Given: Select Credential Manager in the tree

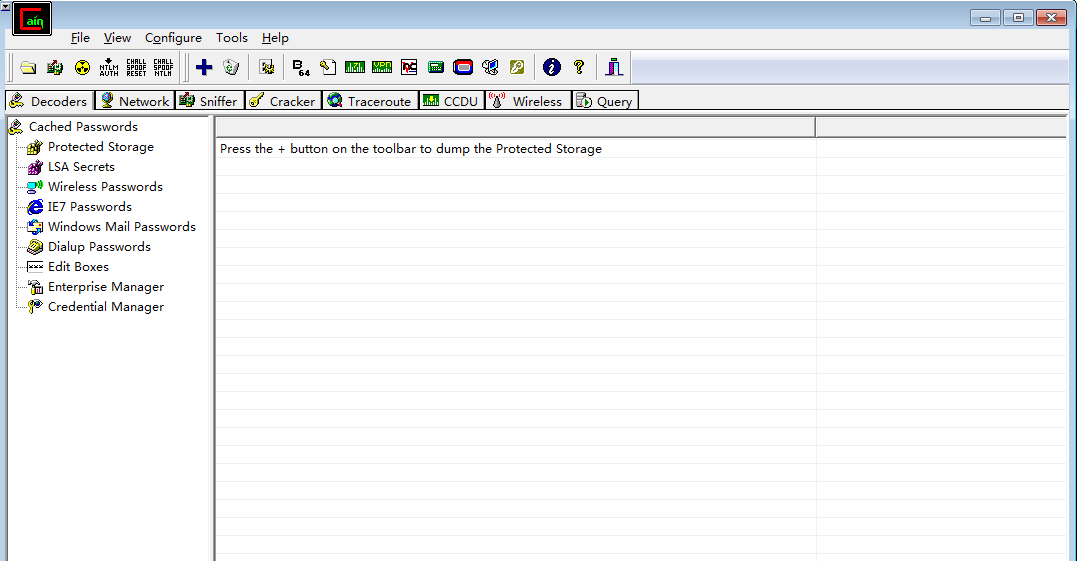Looking at the screenshot, I should click(106, 306).
